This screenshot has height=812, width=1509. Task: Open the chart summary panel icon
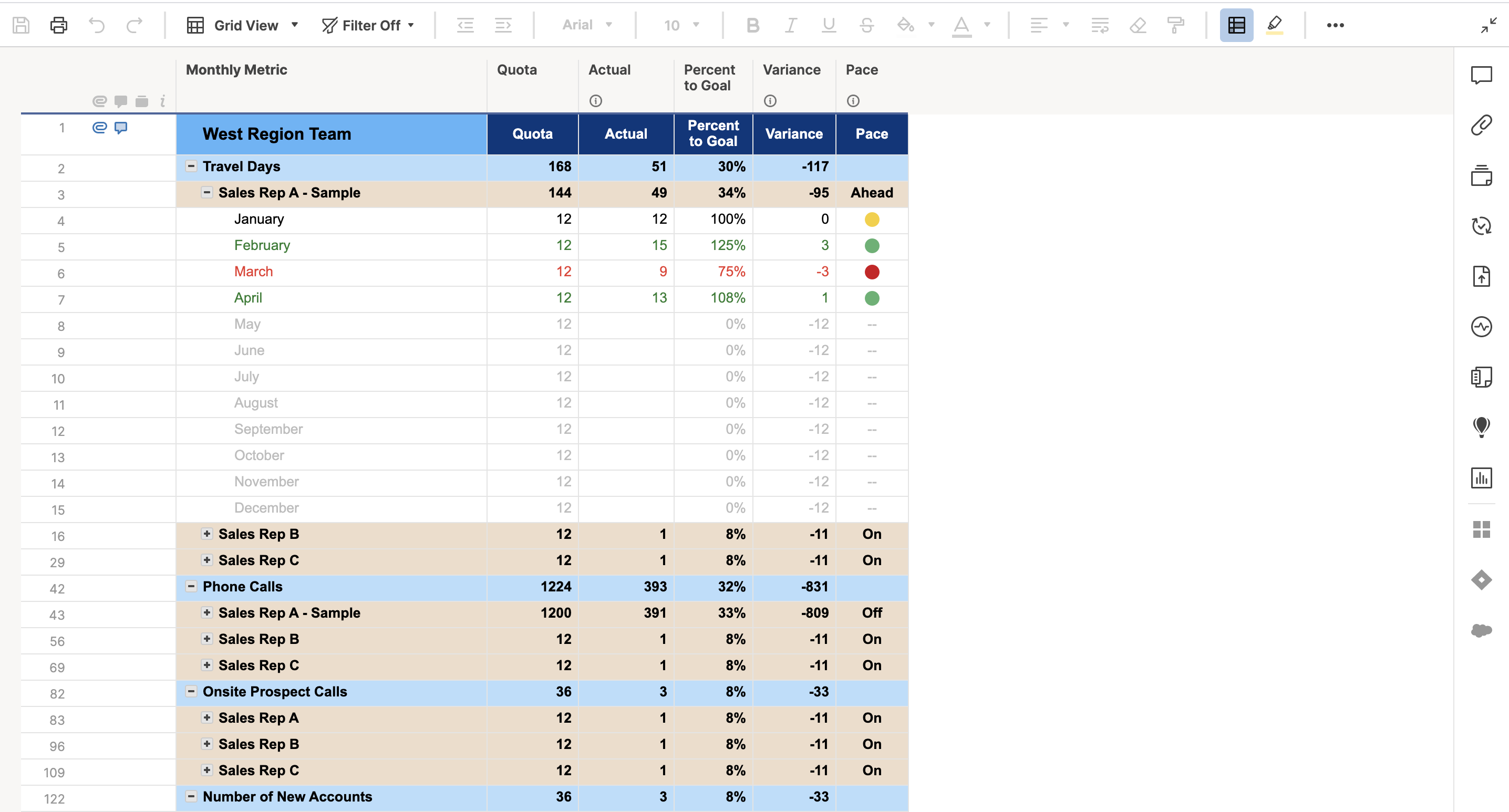click(x=1481, y=478)
